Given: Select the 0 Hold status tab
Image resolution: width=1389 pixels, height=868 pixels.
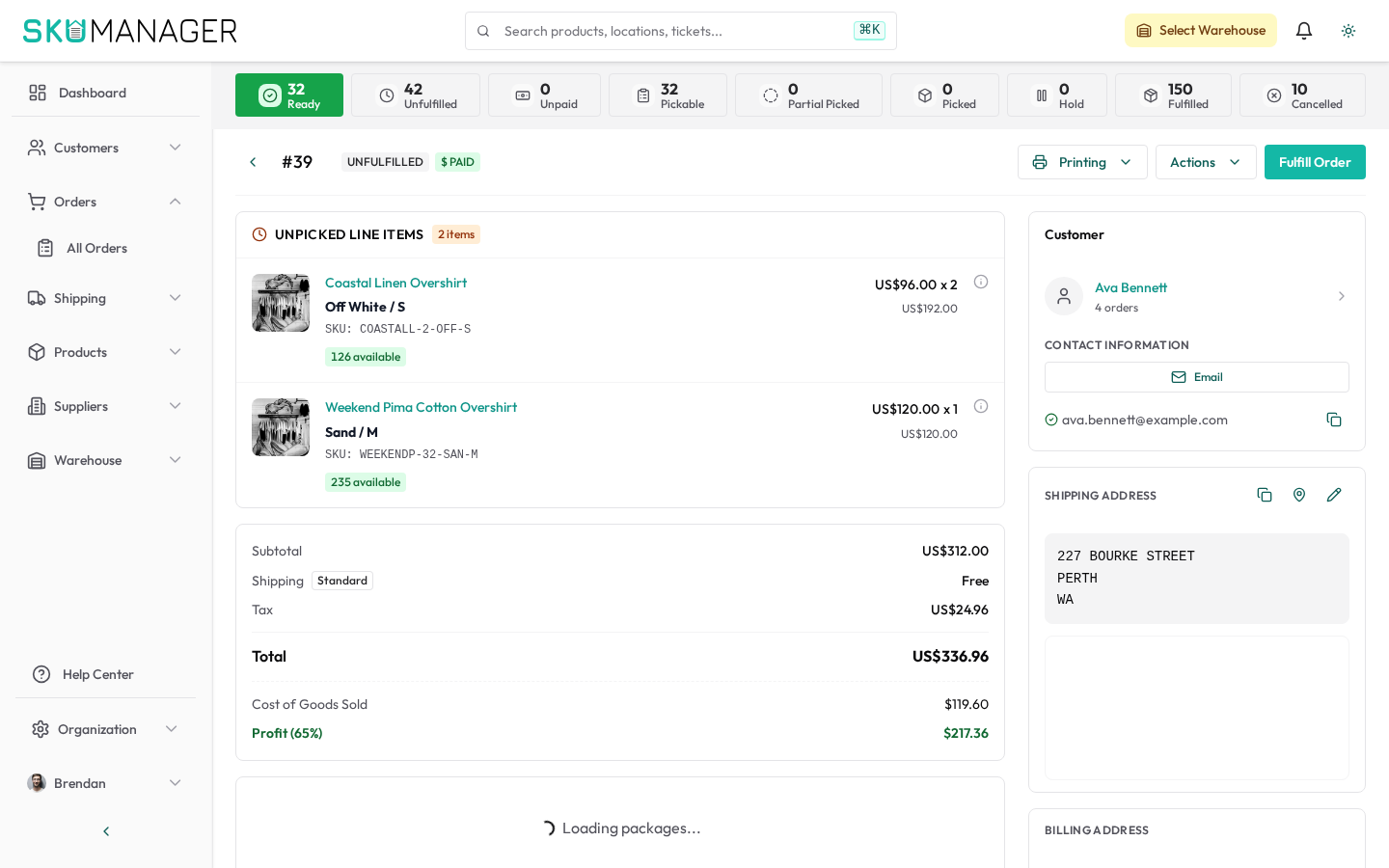Looking at the screenshot, I should 1057,95.
